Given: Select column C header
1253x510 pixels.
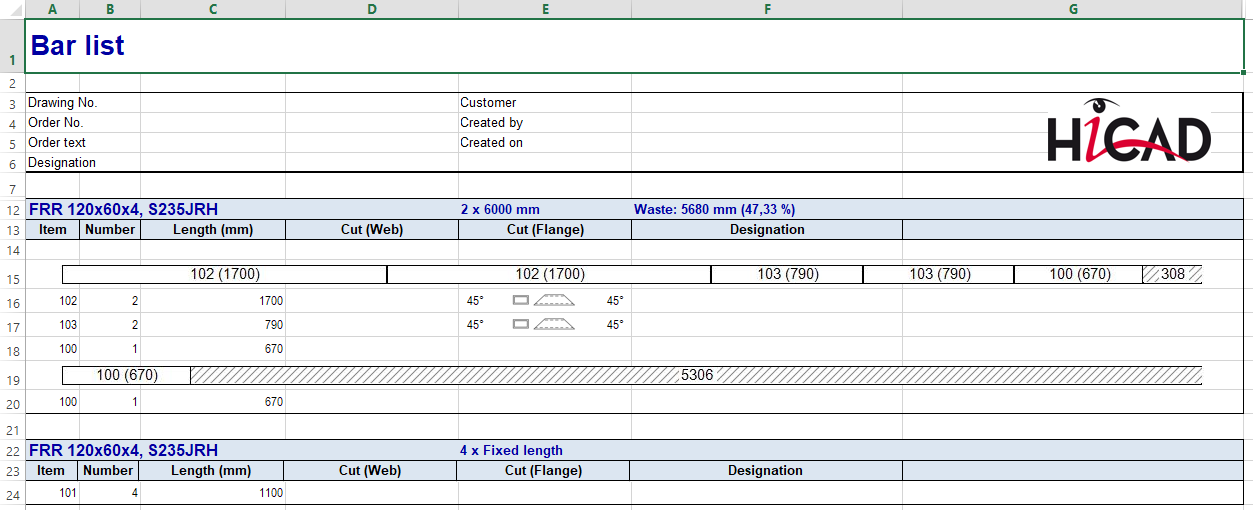Looking at the screenshot, I should 213,9.
